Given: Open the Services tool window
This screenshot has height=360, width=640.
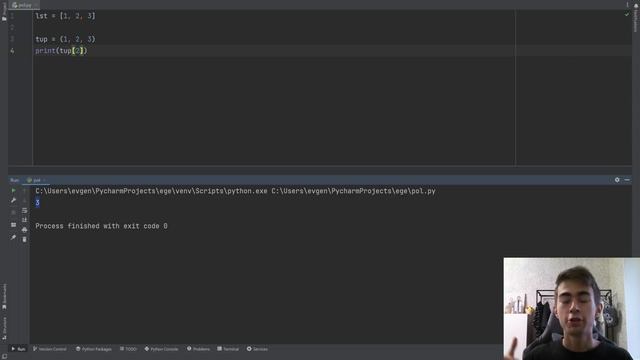Looking at the screenshot, I should coord(257,349).
